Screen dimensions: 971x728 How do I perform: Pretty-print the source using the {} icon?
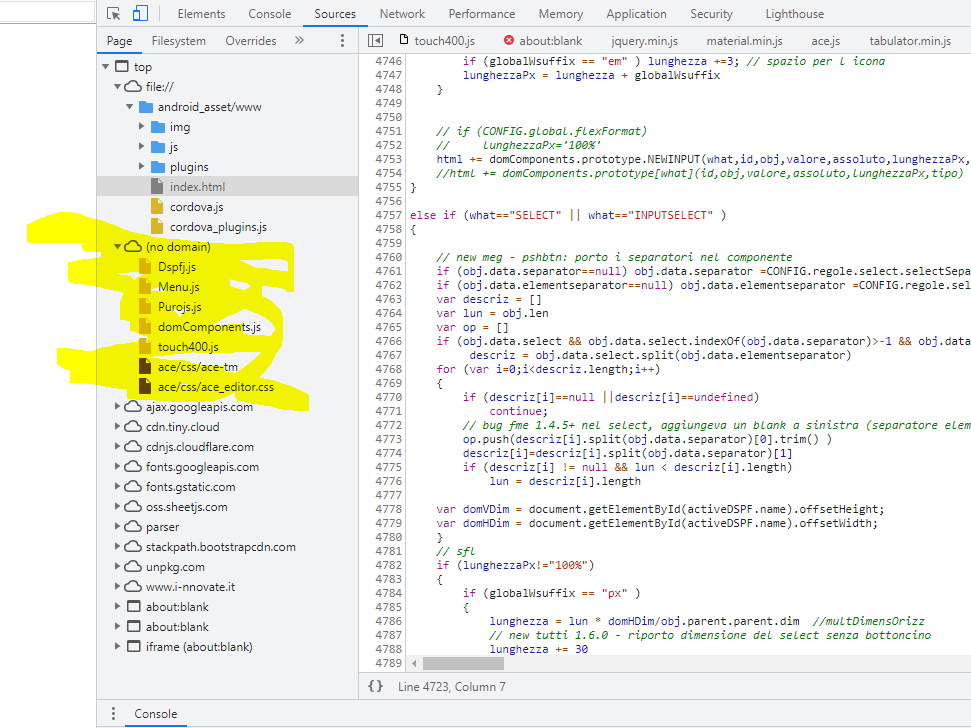[374, 686]
